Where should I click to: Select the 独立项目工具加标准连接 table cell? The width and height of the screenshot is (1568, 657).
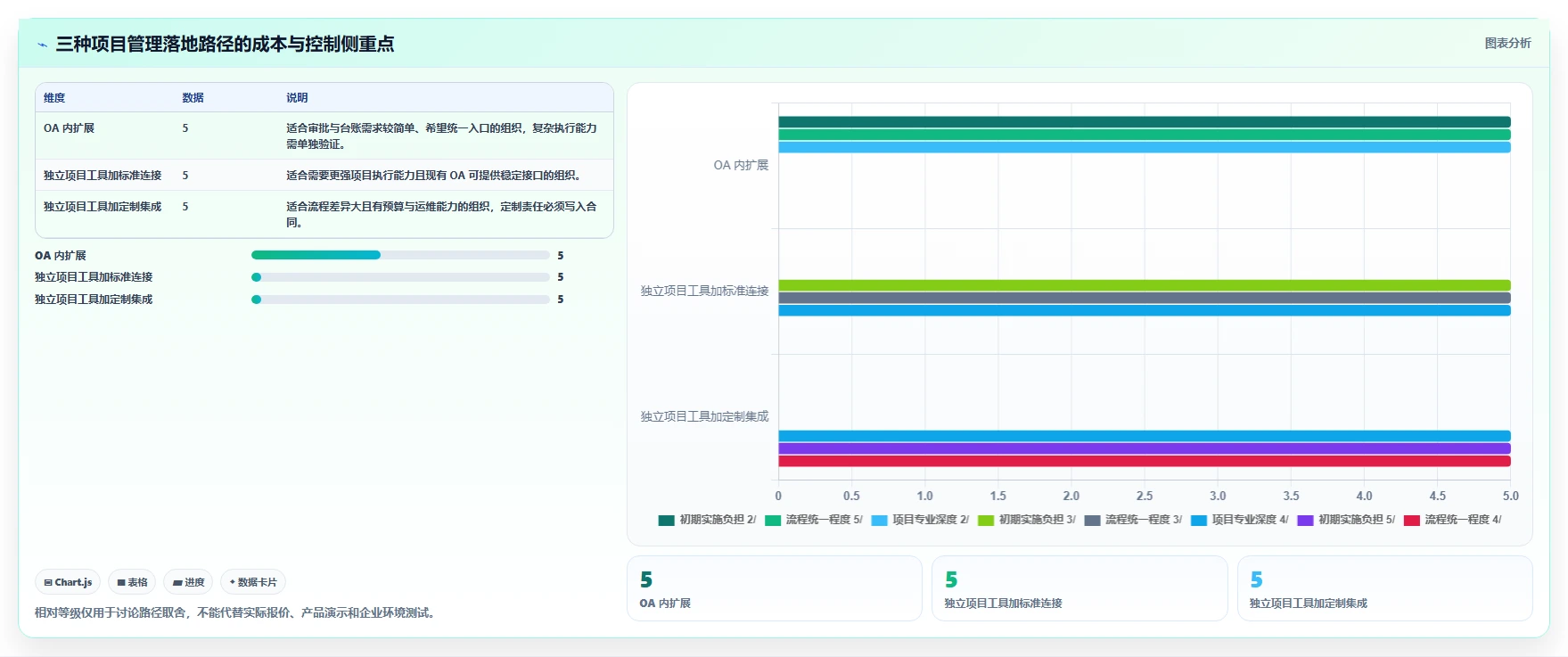coord(103,176)
